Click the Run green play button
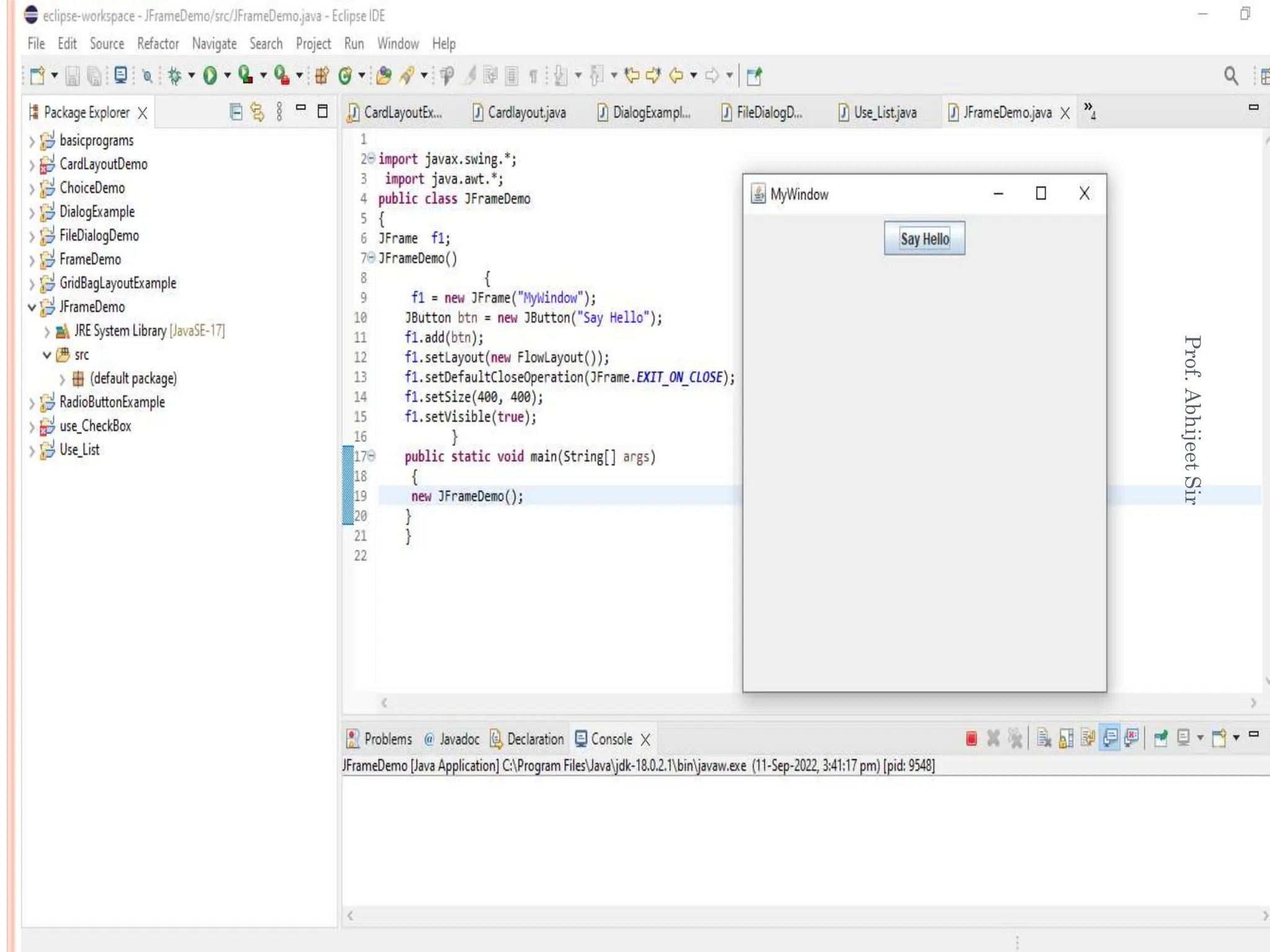1270x952 pixels. coord(210,76)
